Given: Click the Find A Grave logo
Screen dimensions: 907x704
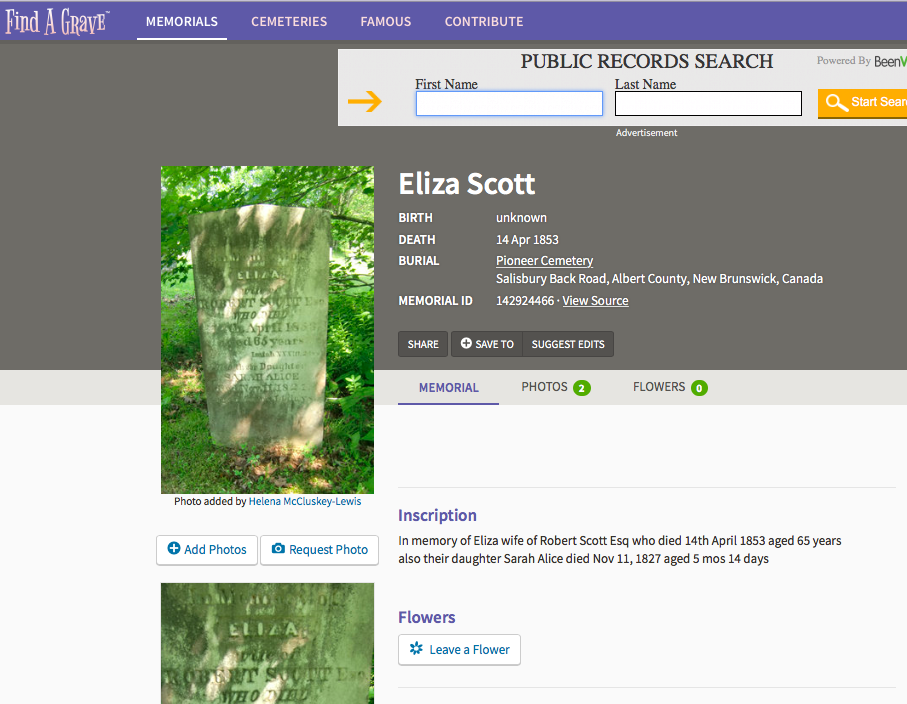Looking at the screenshot, I should click(57, 22).
